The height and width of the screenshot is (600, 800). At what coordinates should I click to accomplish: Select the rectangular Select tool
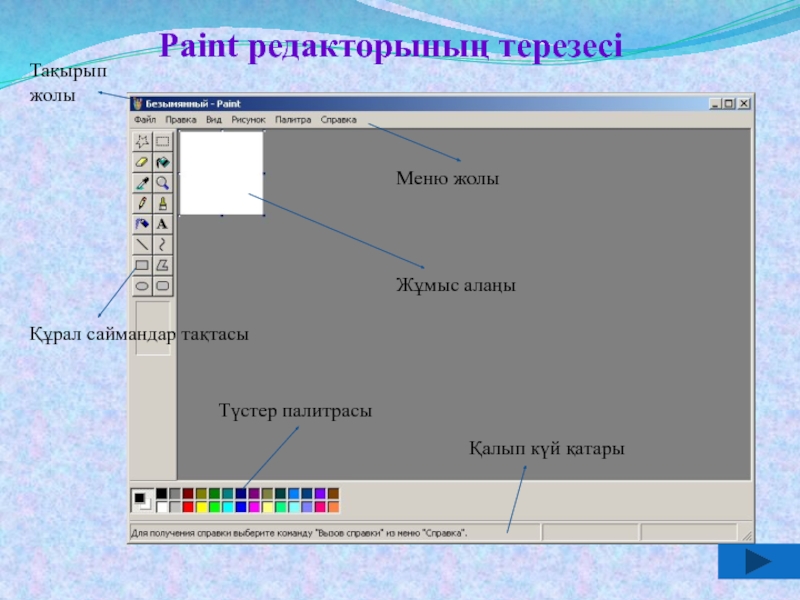point(162,141)
